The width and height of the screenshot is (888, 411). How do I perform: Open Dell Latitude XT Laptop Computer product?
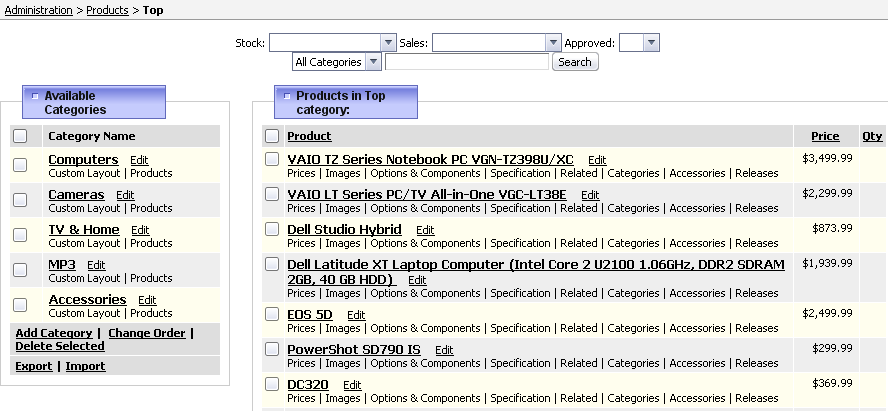coord(536,272)
